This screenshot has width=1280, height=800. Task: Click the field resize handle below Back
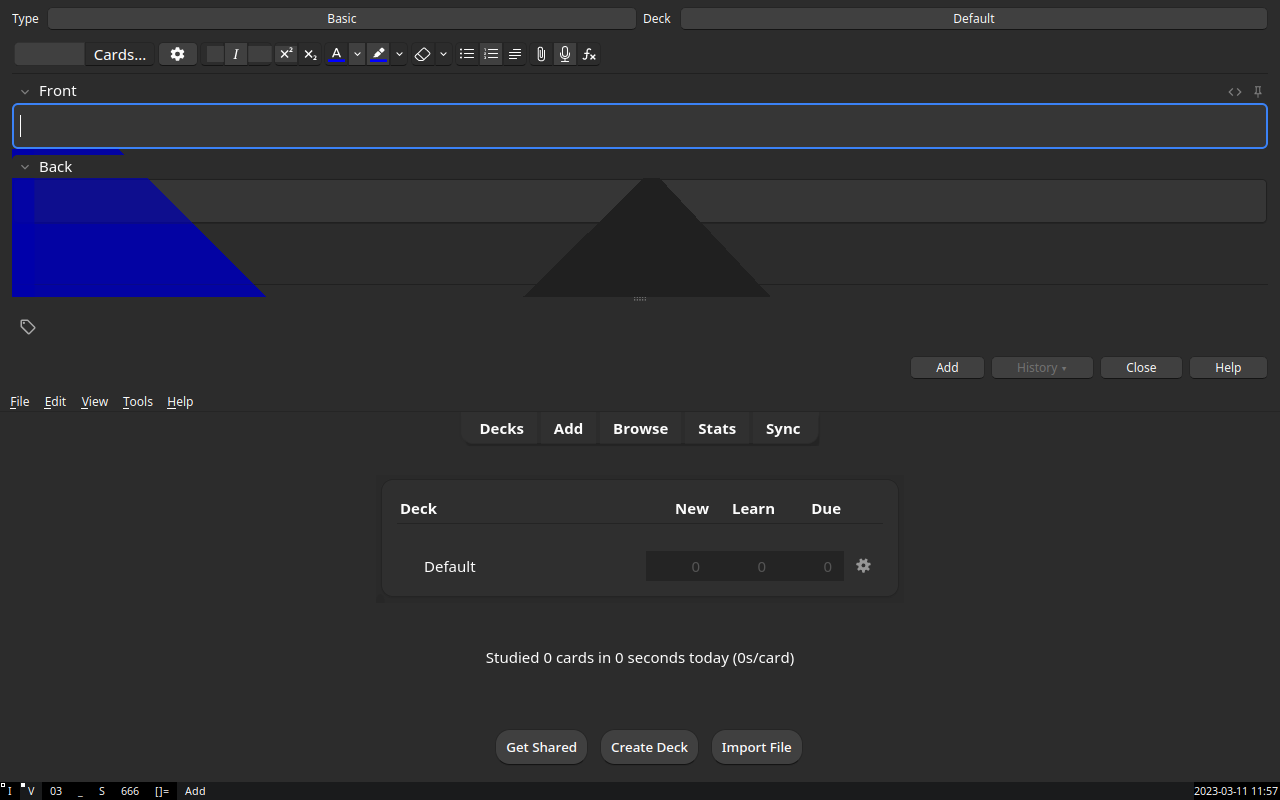coord(640,299)
